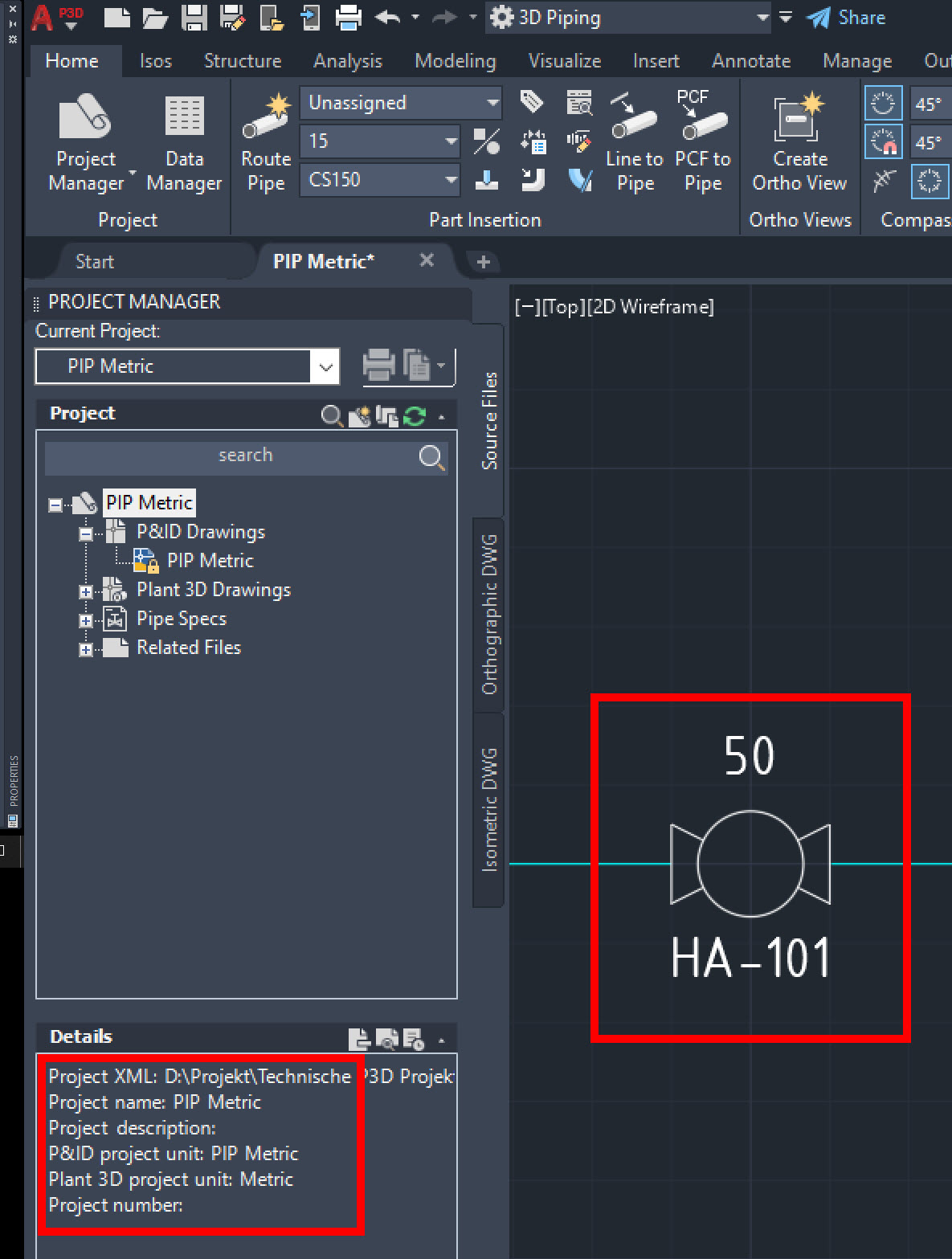Switch to the Isos ribbon tab
Screen dimensions: 952x1259
coord(155,61)
